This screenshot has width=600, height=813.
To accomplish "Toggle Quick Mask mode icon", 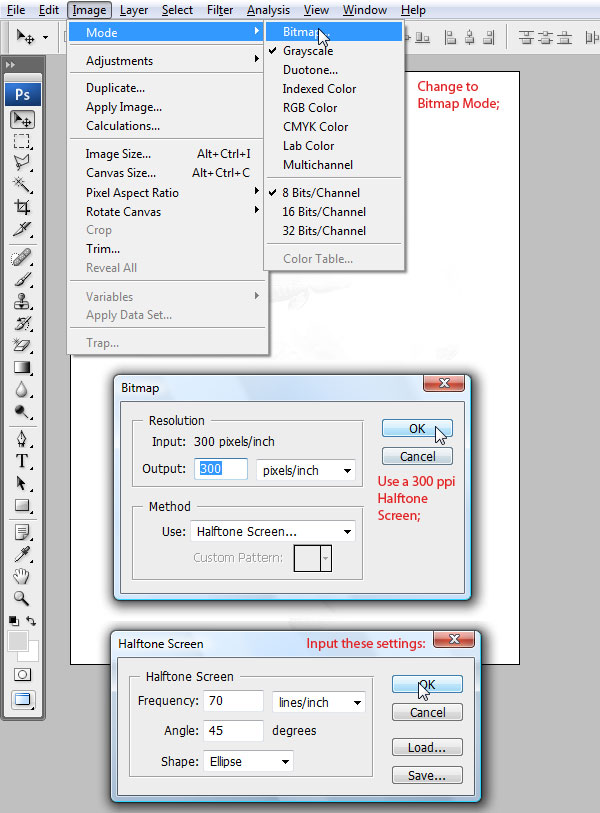I will 22,675.
